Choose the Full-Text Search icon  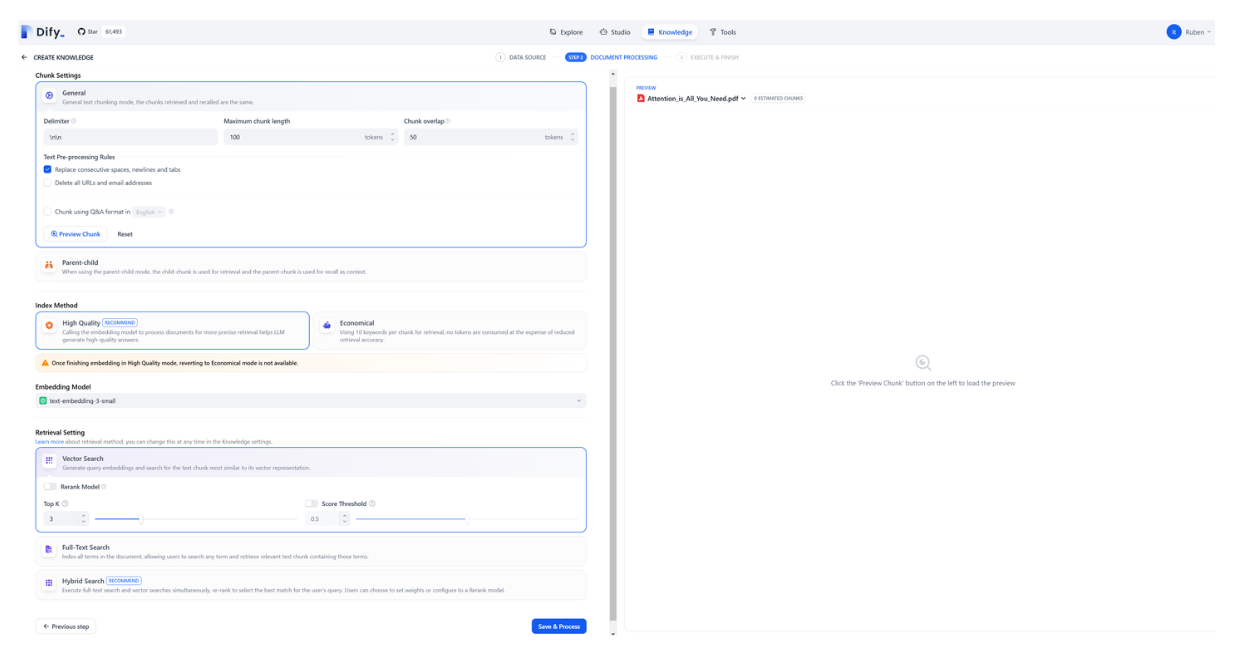click(x=49, y=550)
